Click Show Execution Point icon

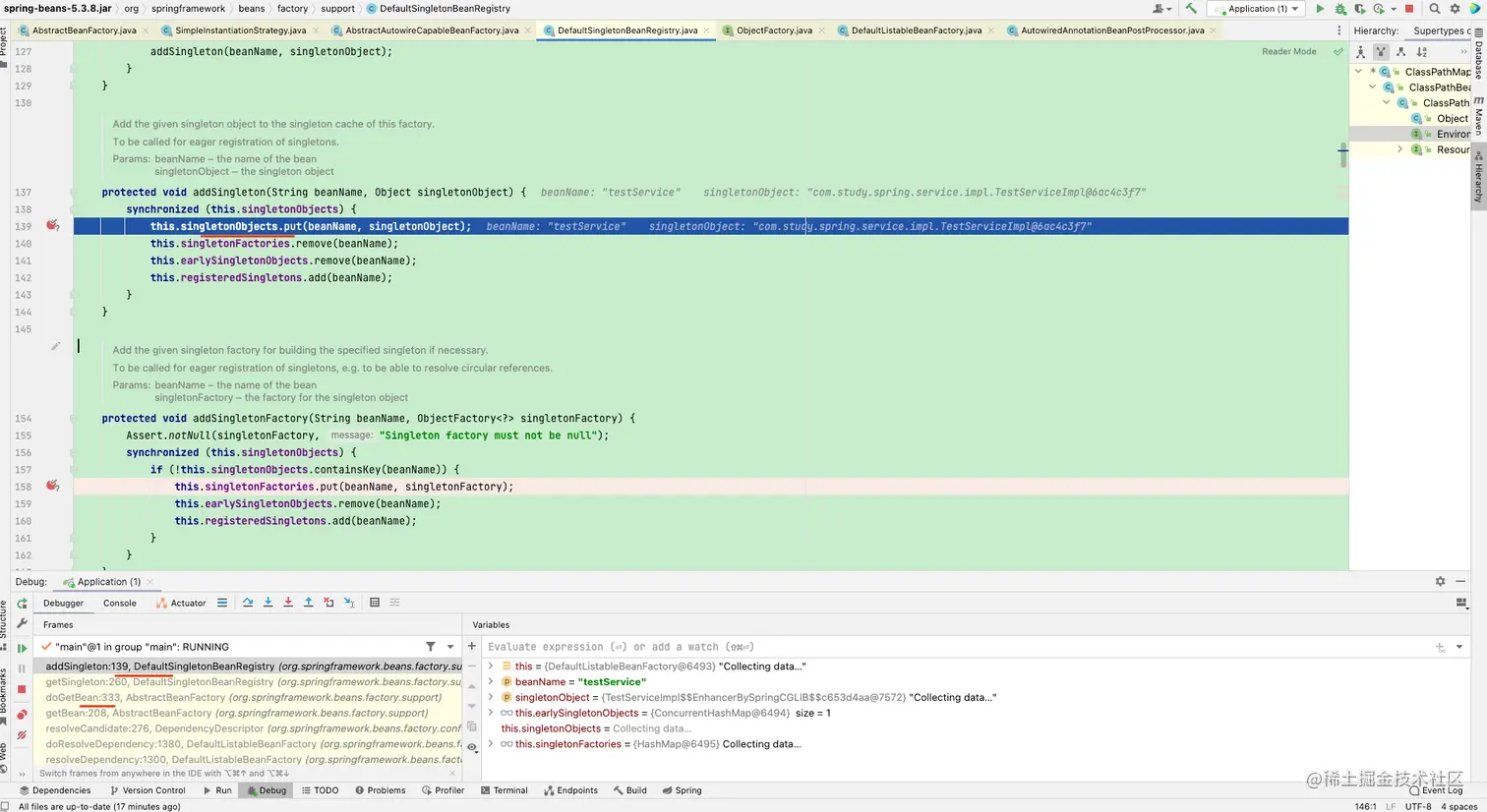[x=222, y=603]
